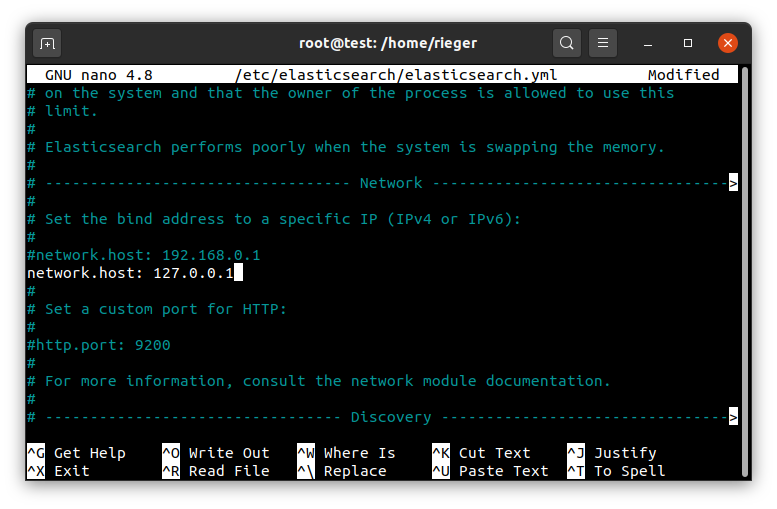Click the 'Discovery' section header text
This screenshot has width=777, height=509.
[391, 417]
